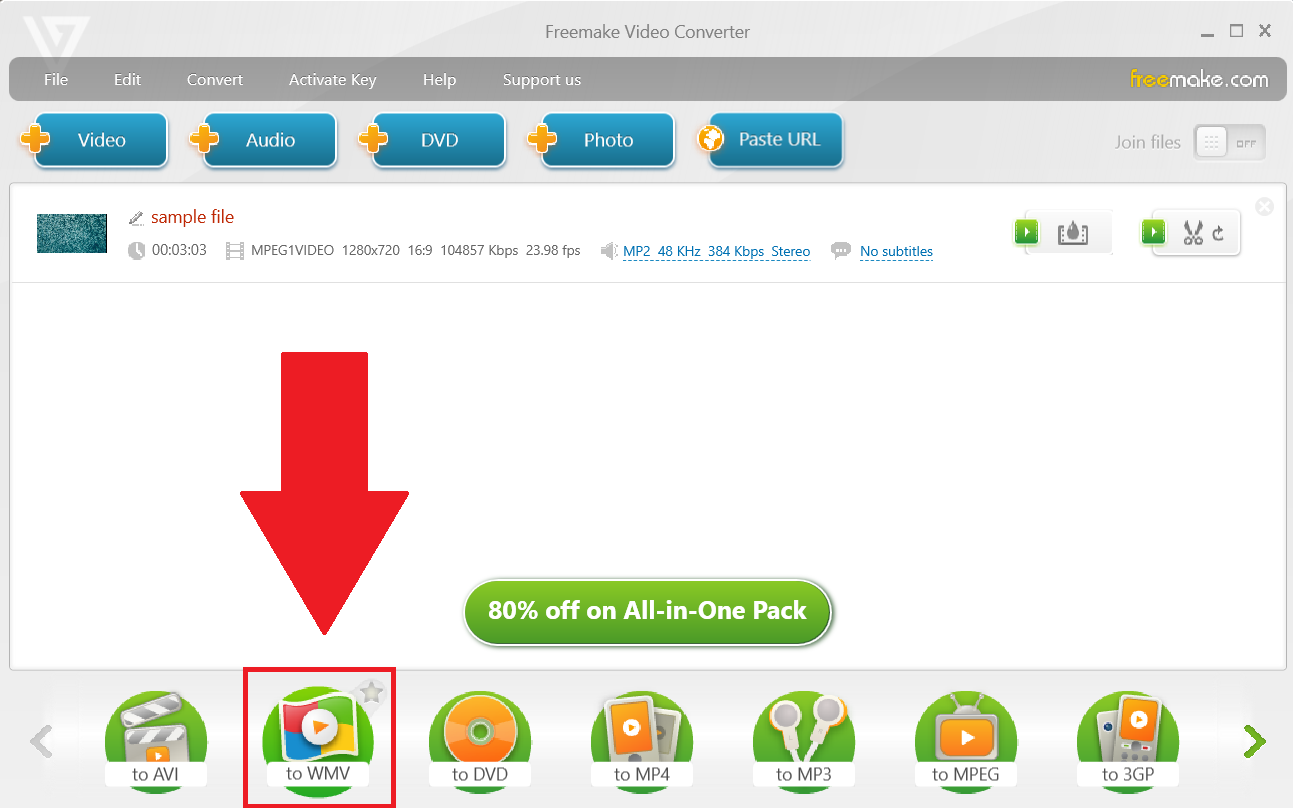Open the Convert menu
1293x808 pixels.
[x=215, y=80]
